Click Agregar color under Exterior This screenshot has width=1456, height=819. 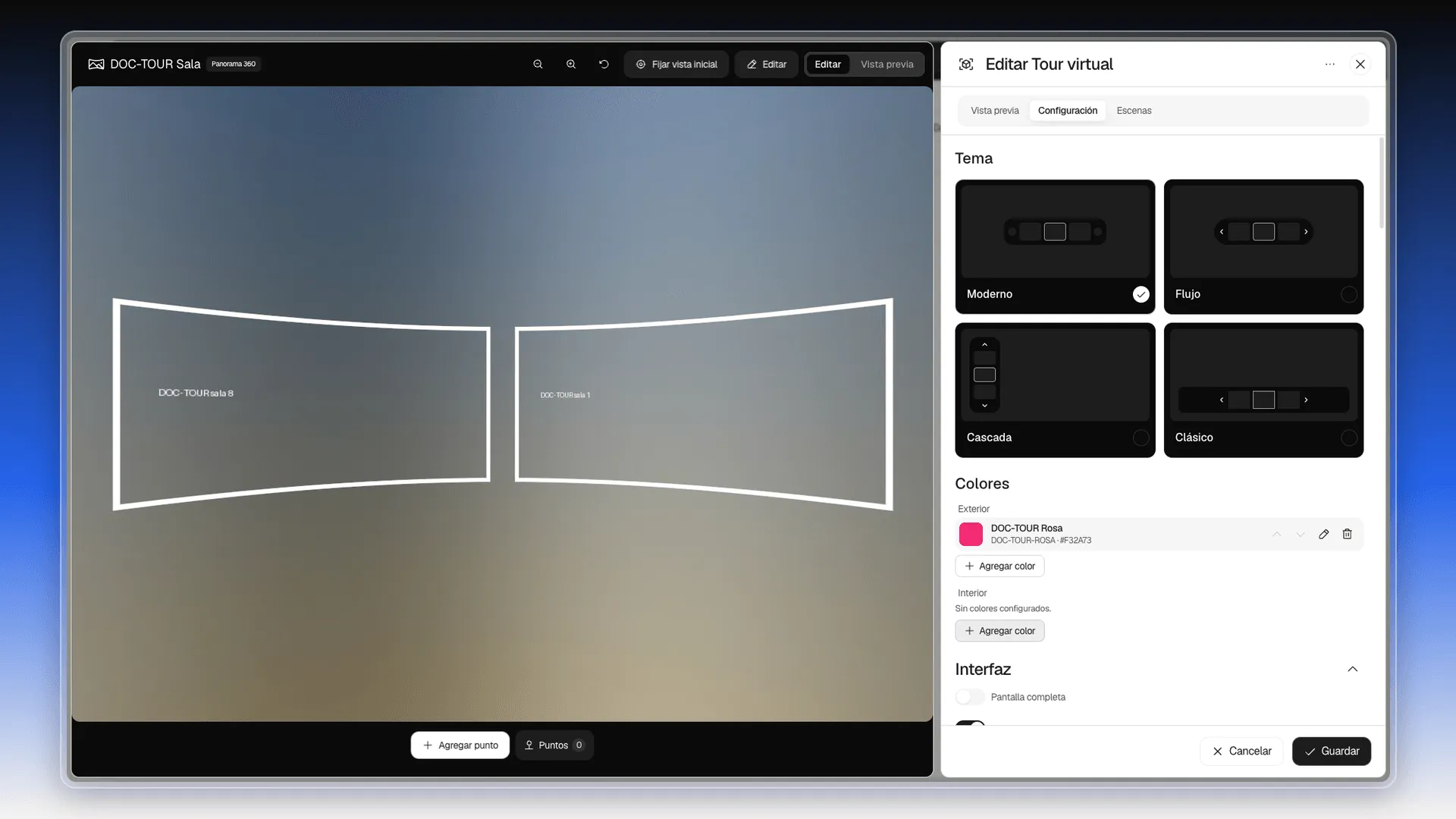click(x=999, y=566)
